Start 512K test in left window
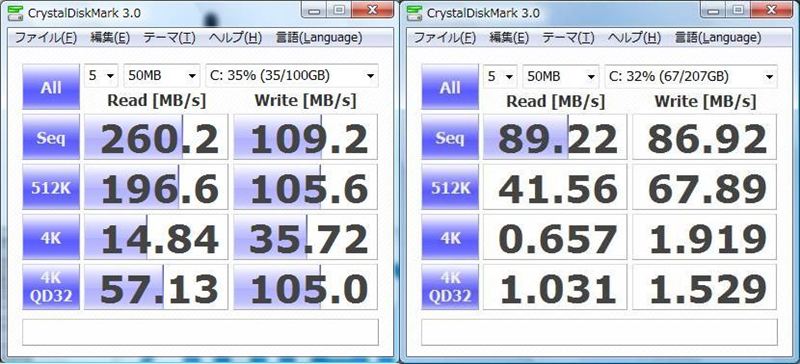 (x=51, y=187)
